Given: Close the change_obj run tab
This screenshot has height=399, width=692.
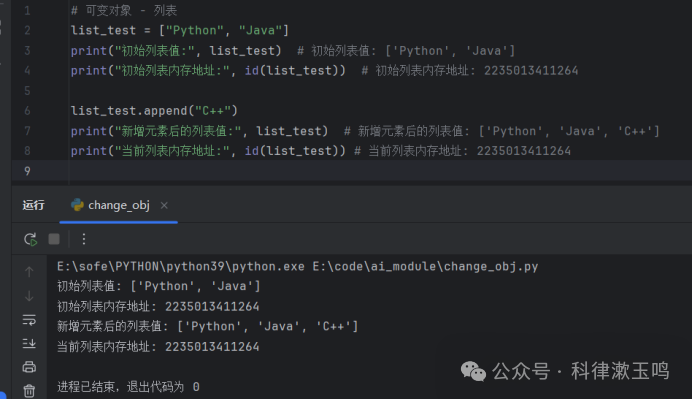Looking at the screenshot, I should 164,205.
